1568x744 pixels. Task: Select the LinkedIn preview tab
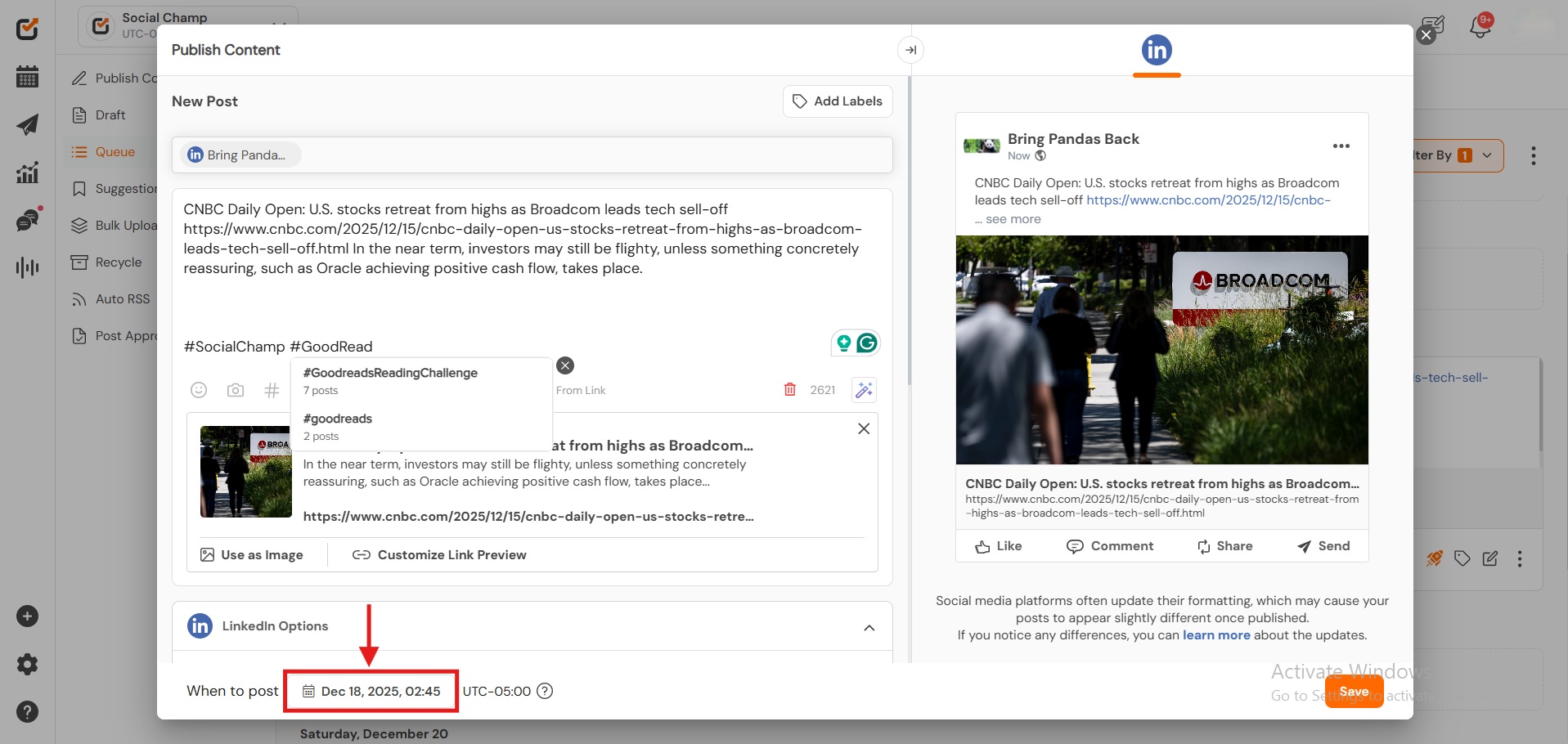(1156, 51)
